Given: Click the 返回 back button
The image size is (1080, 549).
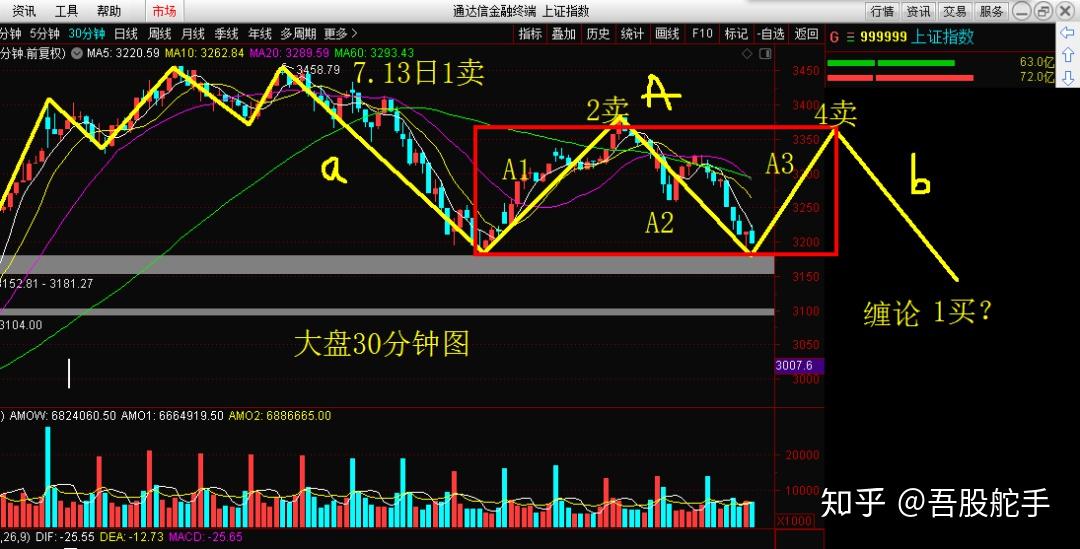Looking at the screenshot, I should pos(806,34).
